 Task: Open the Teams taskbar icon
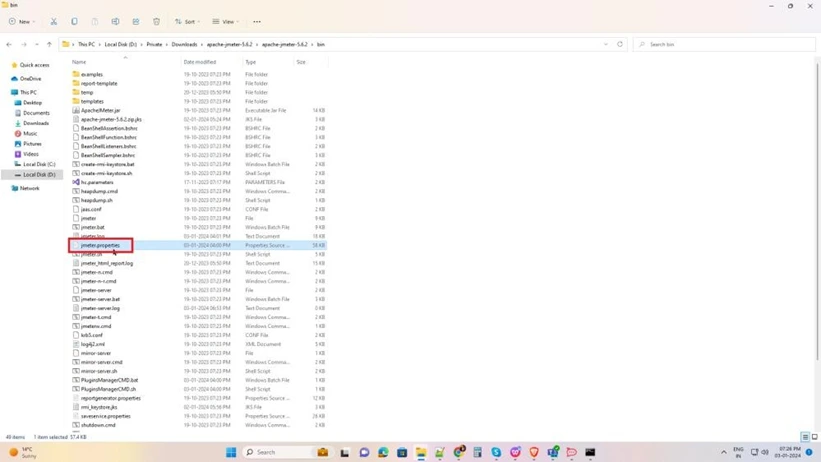(553, 452)
